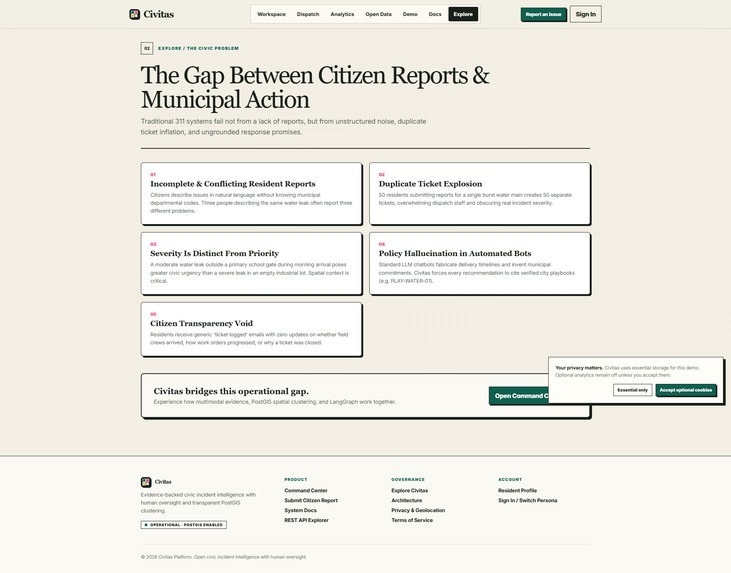
Task: Open the Incomplete & Conflicting Resident Reports card
Action: (x=251, y=193)
